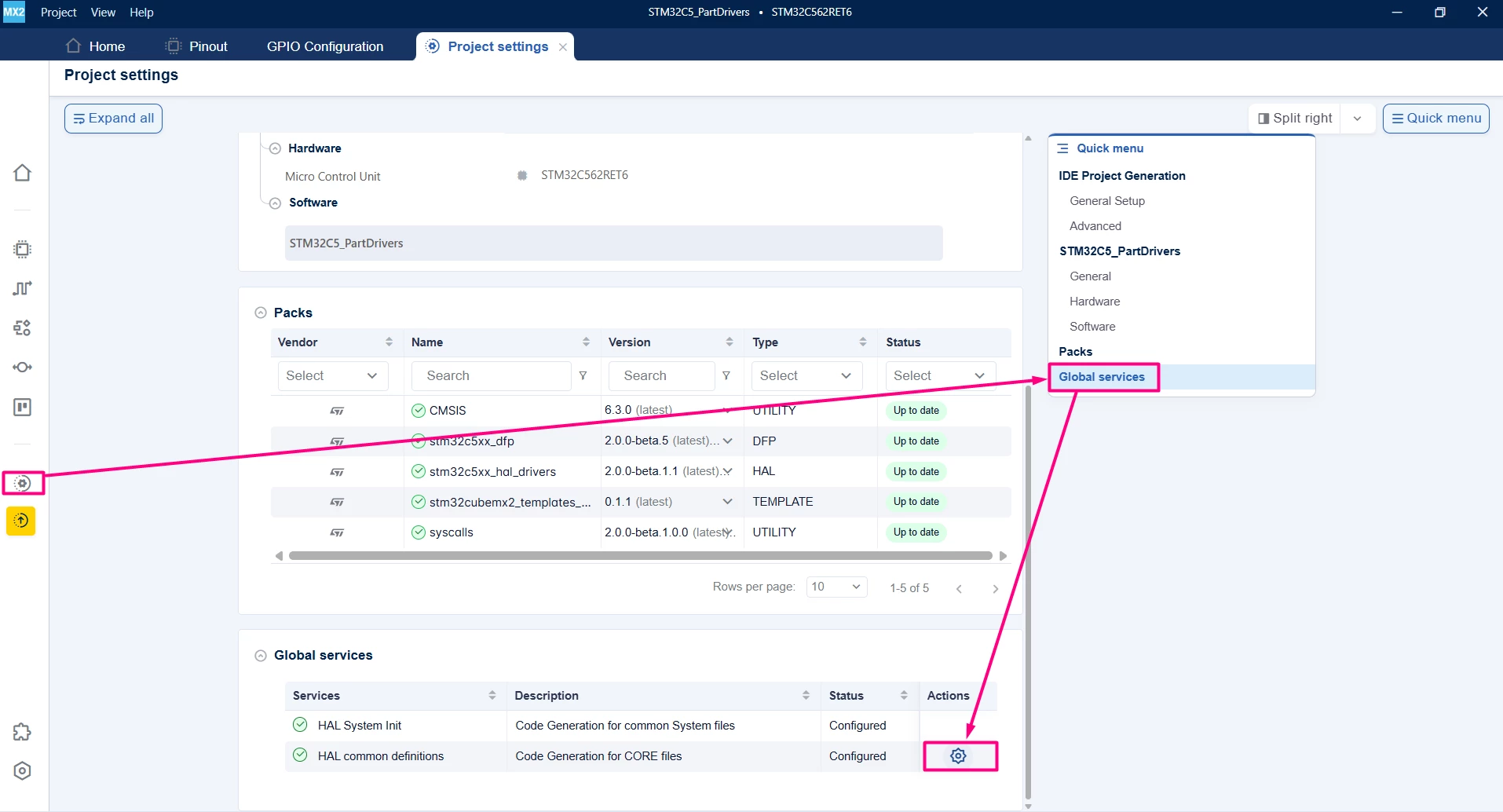
Task: Sort packs by Version column
Action: (x=730, y=342)
